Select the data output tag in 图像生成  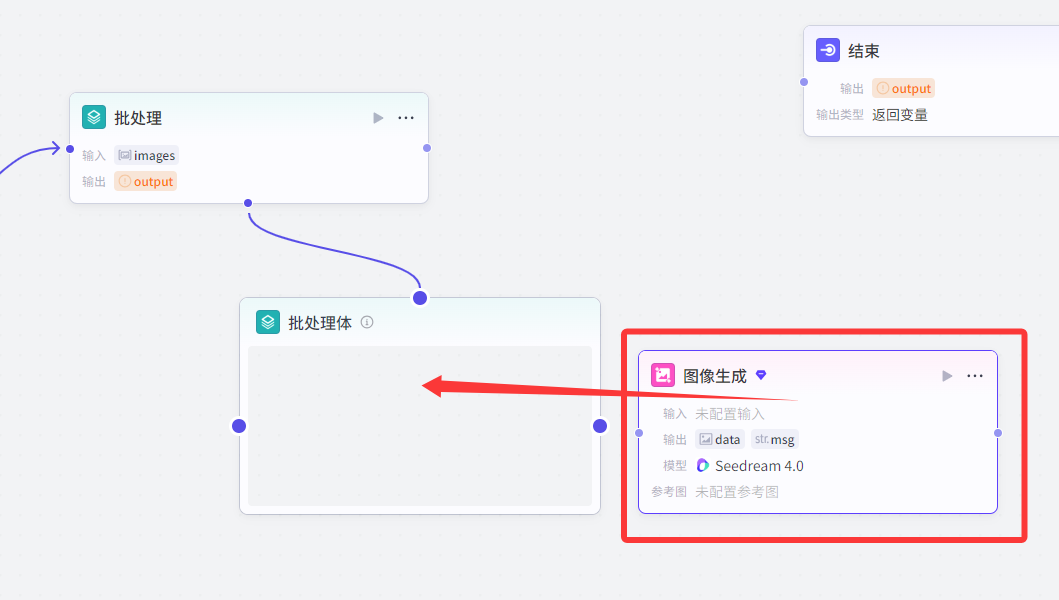coord(720,439)
